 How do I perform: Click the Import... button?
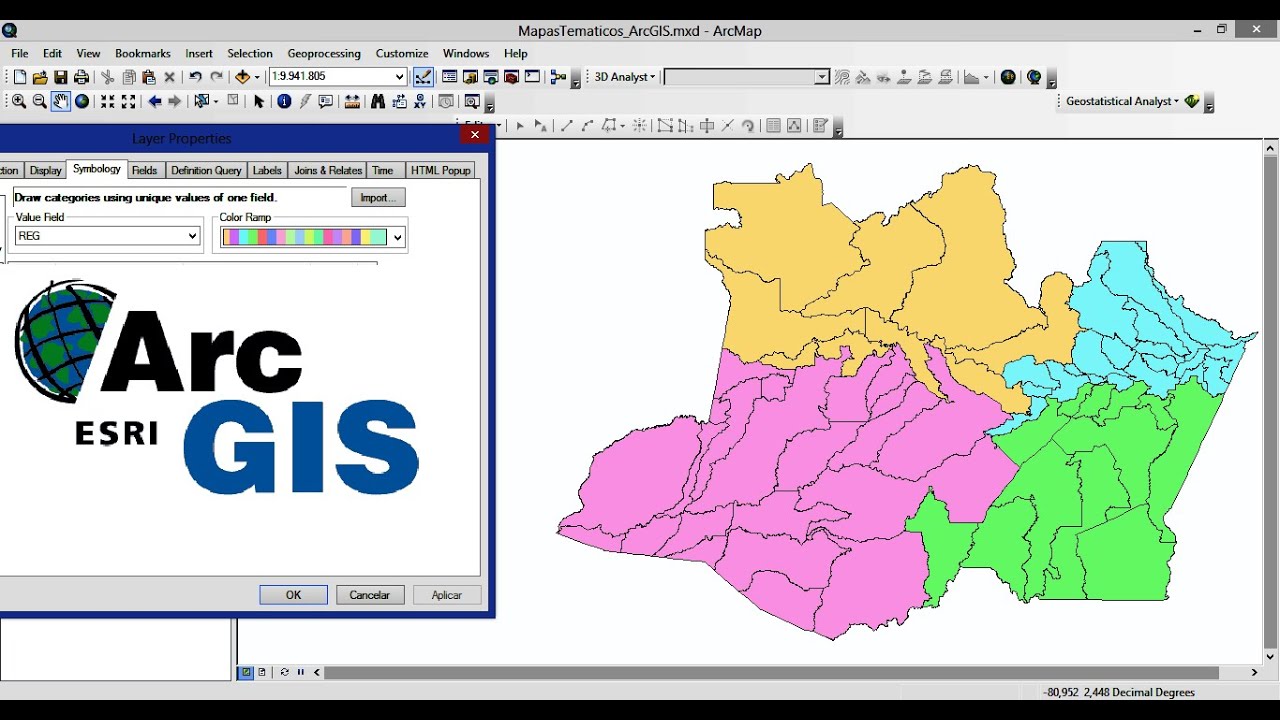(x=378, y=198)
